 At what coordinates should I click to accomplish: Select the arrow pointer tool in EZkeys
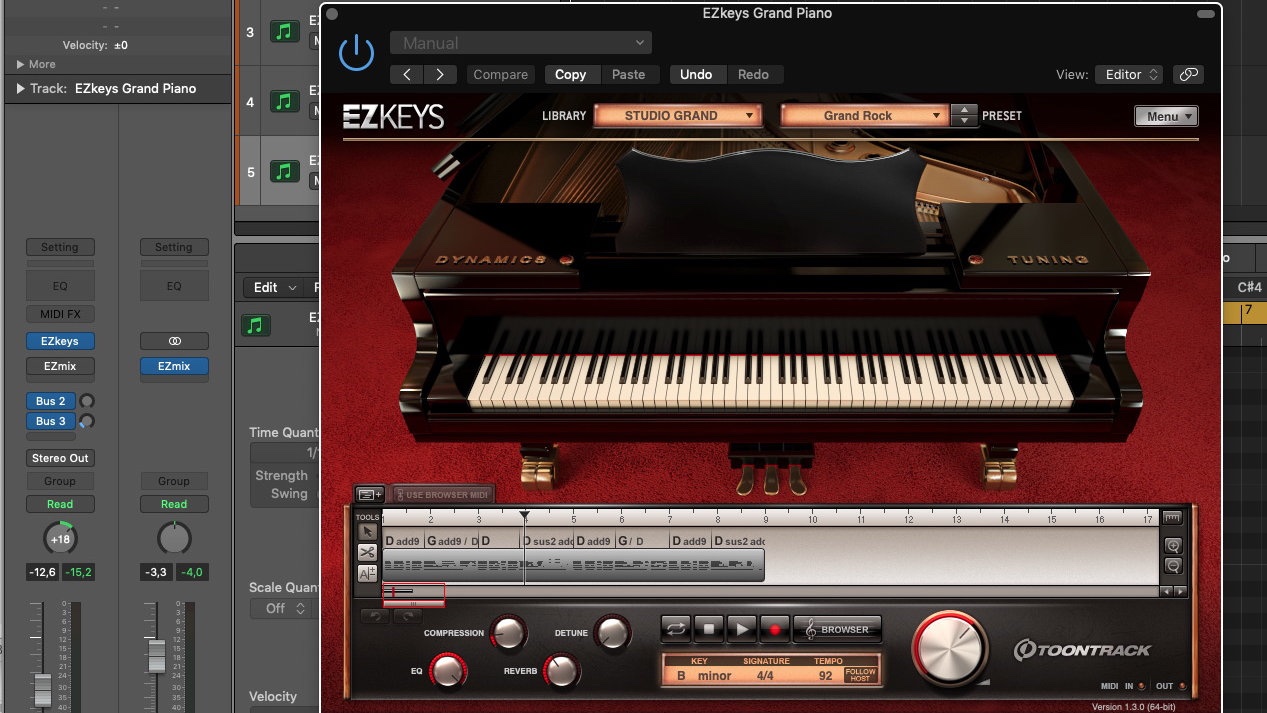367,531
